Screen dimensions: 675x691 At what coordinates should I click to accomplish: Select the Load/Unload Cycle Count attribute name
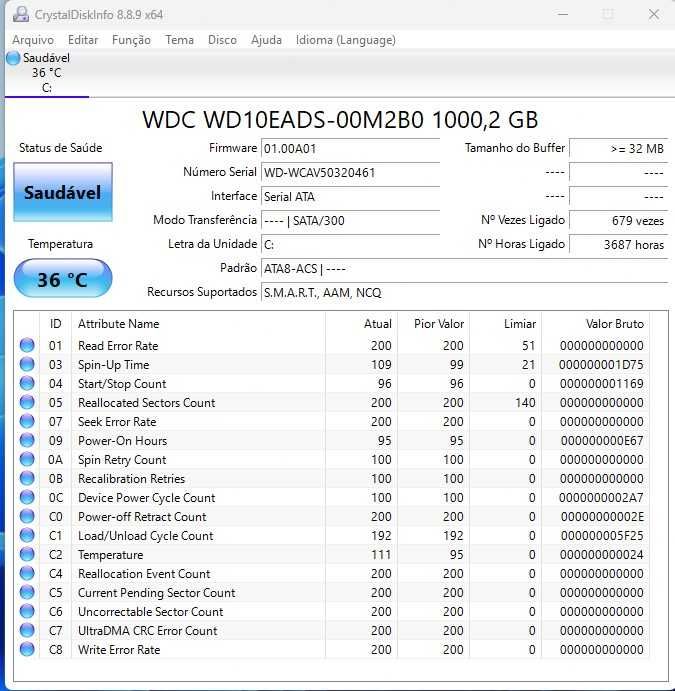coord(146,535)
